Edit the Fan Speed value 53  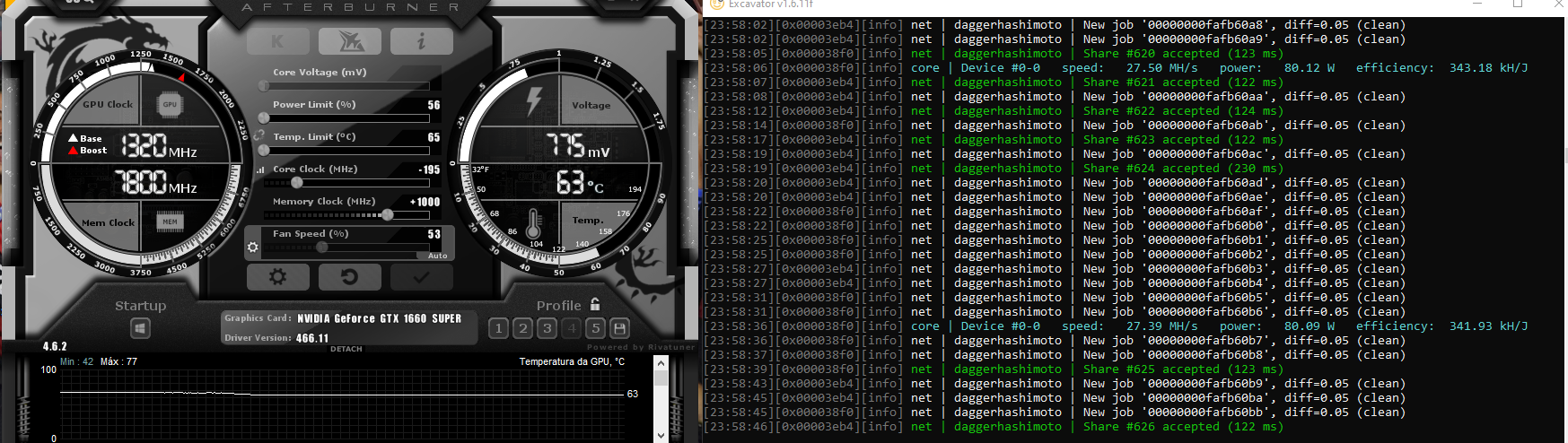point(434,234)
